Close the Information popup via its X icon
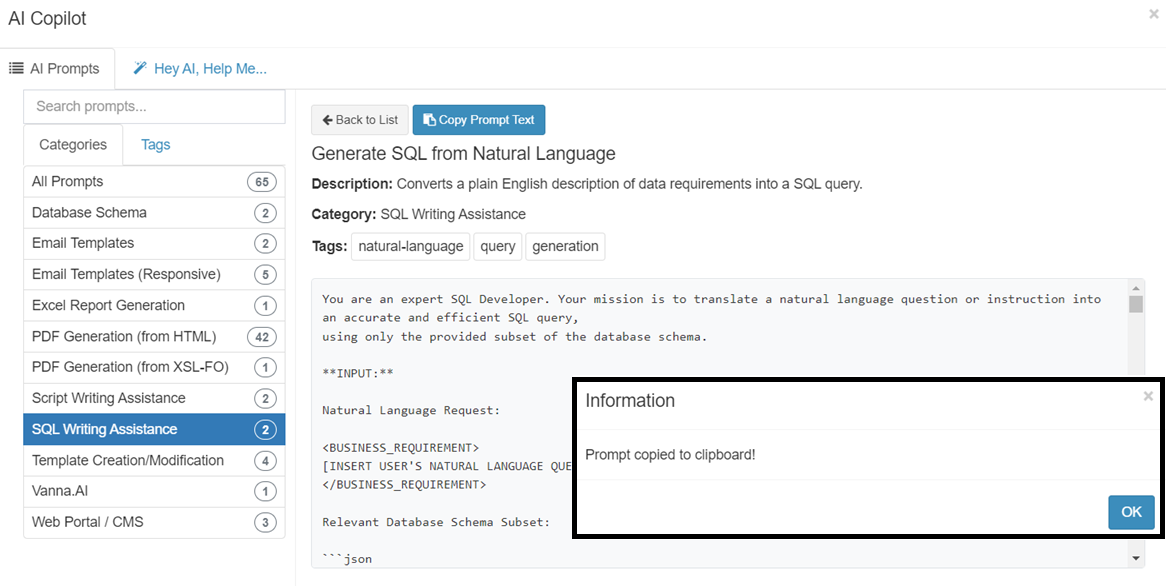The image size is (1166, 586). click(1149, 395)
